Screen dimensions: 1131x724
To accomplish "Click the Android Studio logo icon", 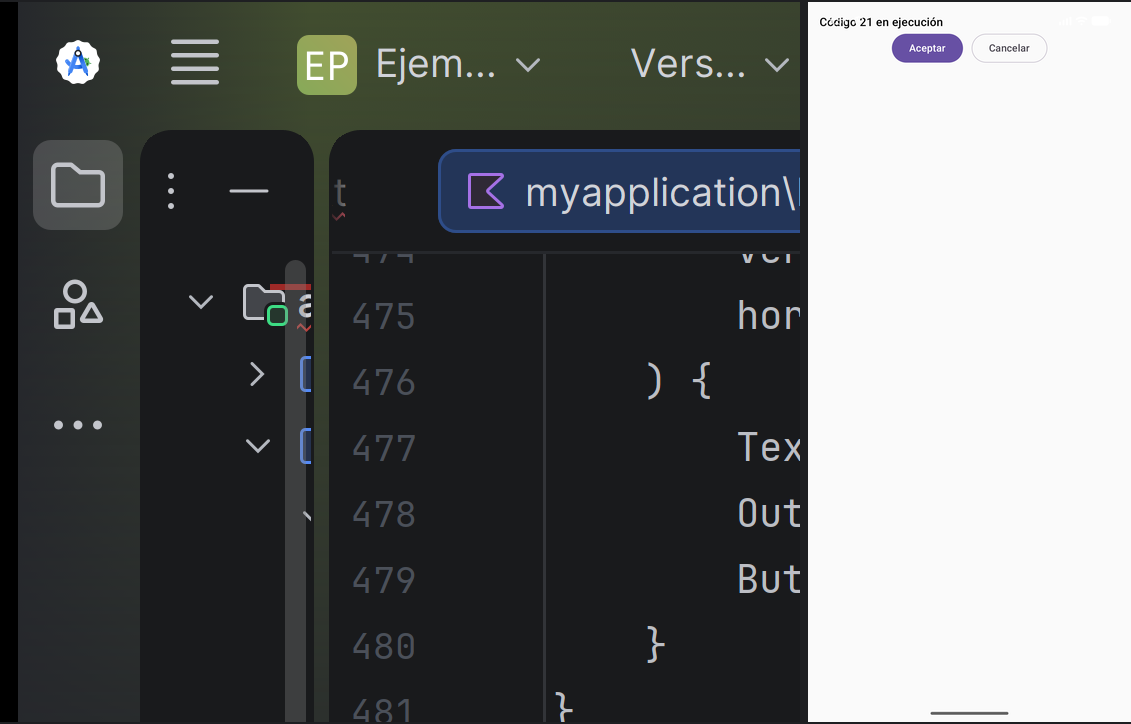I will (x=78, y=63).
